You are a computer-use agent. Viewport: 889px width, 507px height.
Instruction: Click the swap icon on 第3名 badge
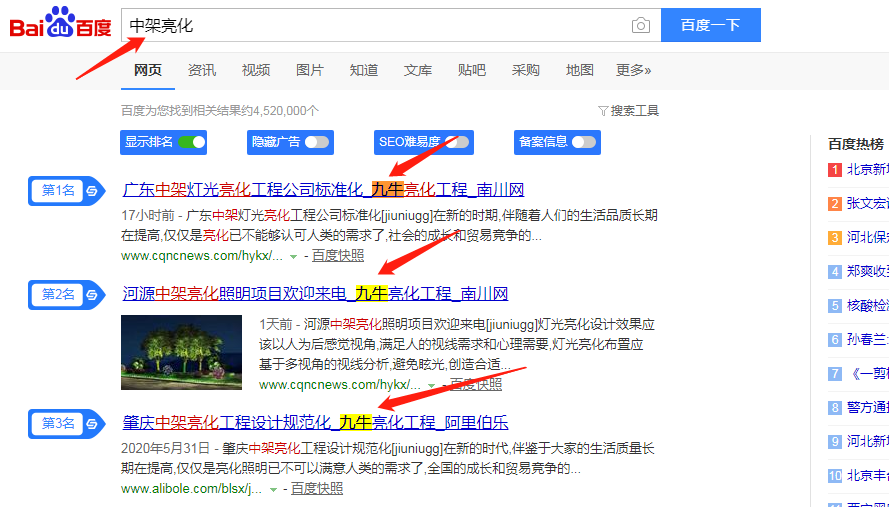92,424
